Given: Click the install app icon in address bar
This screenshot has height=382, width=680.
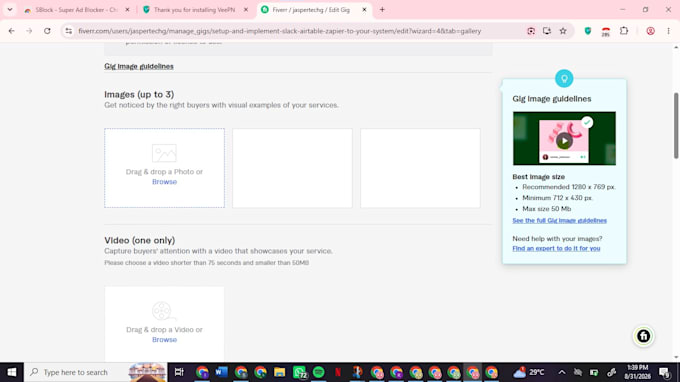Looking at the screenshot, I should (x=547, y=31).
